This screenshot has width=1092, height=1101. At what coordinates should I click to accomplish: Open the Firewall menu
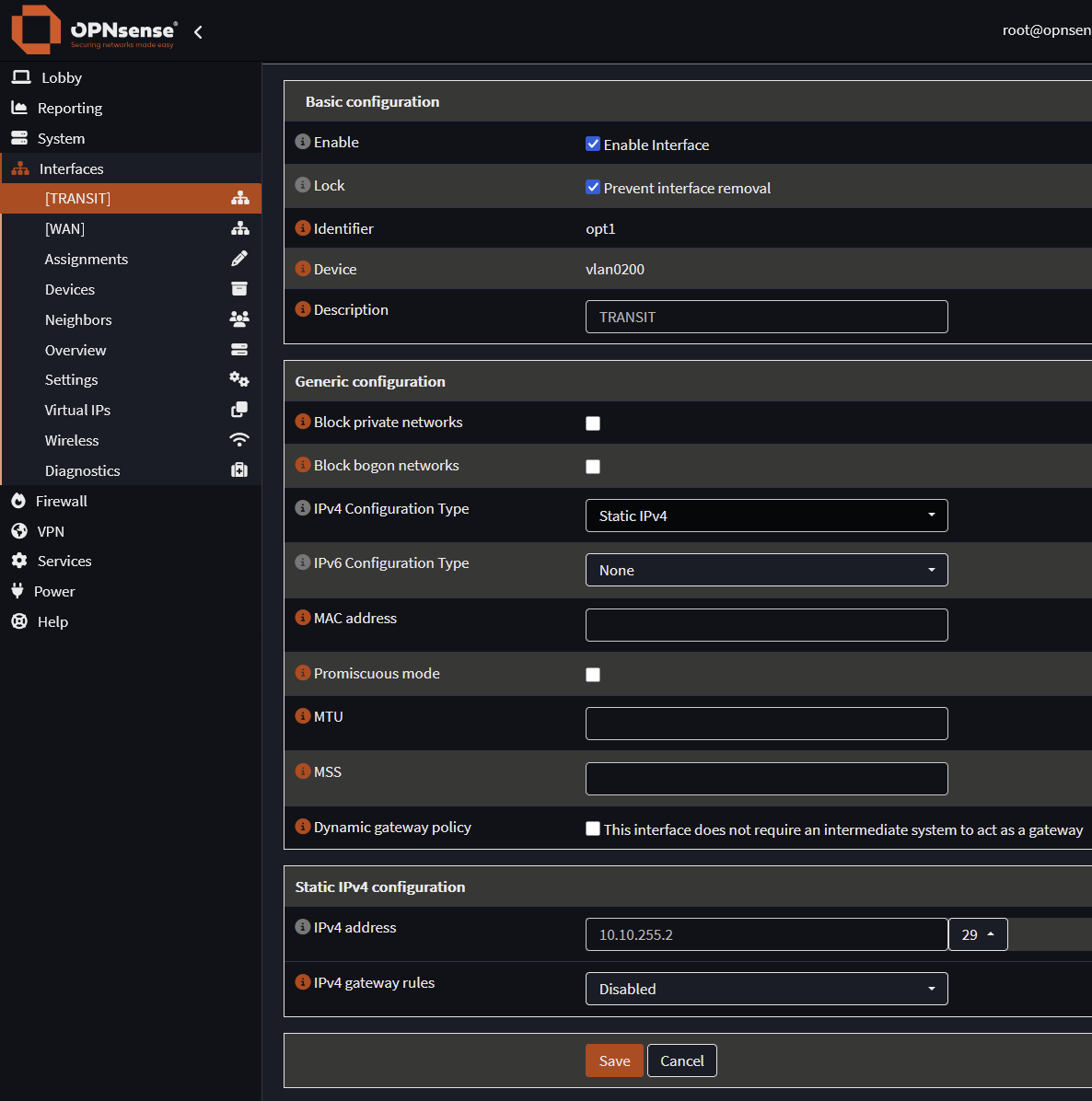point(62,501)
